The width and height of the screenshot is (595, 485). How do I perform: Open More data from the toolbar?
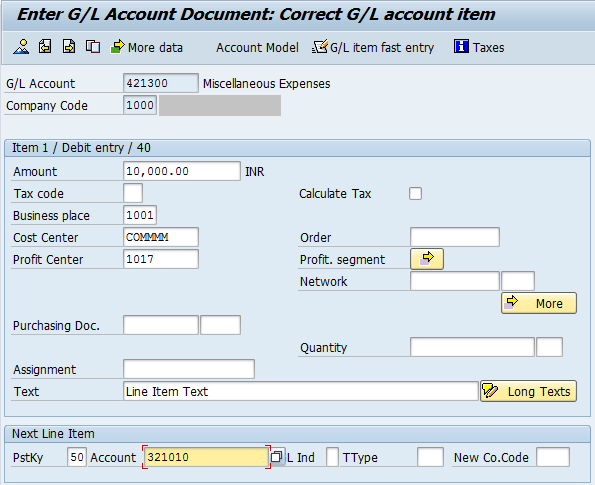(x=146, y=47)
